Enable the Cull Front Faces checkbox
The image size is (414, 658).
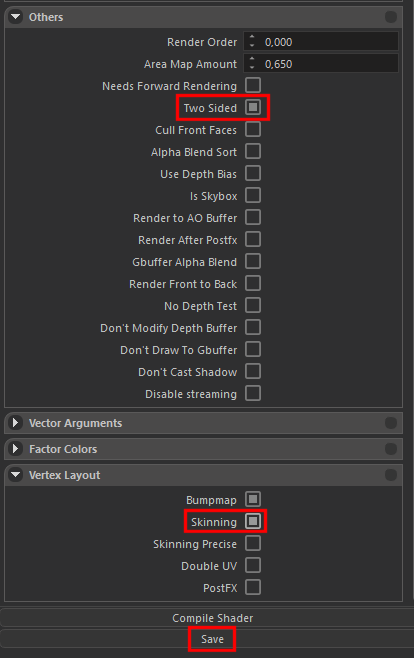(253, 130)
